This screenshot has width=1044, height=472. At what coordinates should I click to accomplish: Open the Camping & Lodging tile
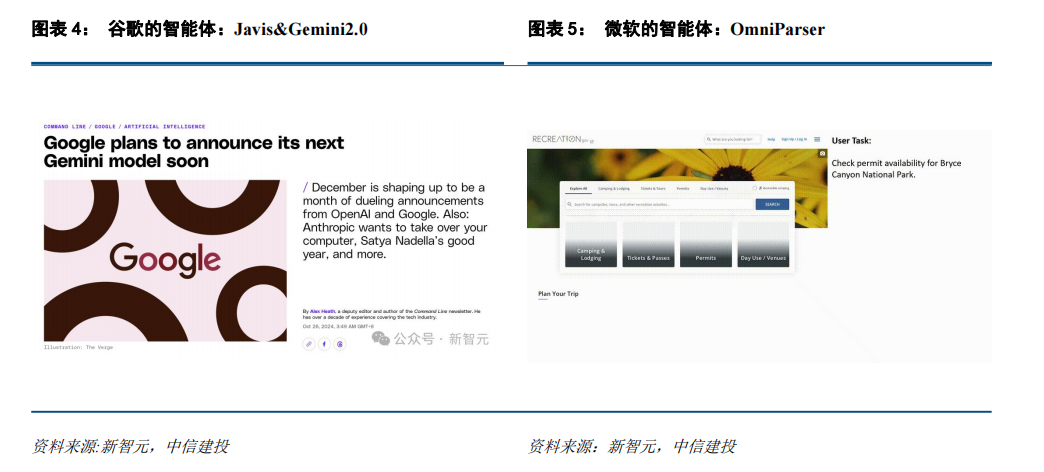click(591, 244)
